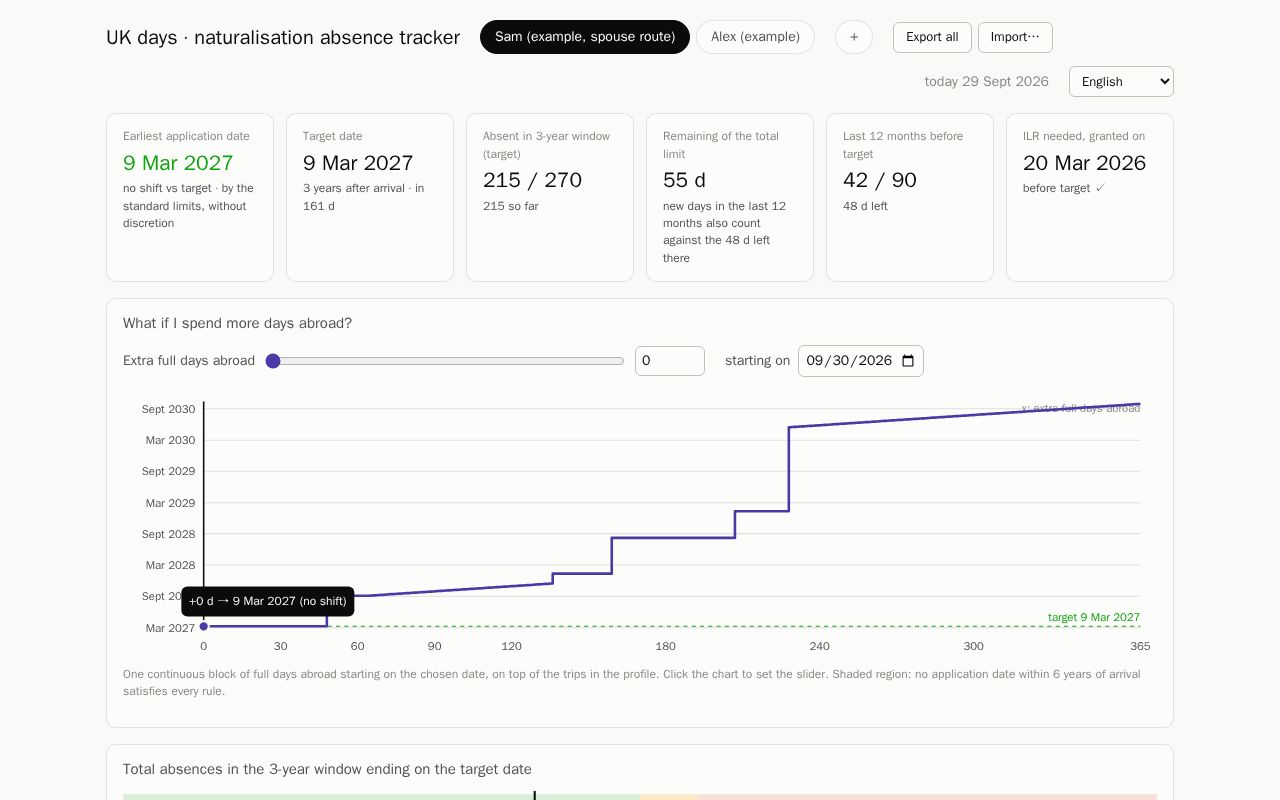Click the "365" x-axis tick label
Image resolution: width=1280 pixels, height=800 pixels.
pyautogui.click(x=1140, y=646)
